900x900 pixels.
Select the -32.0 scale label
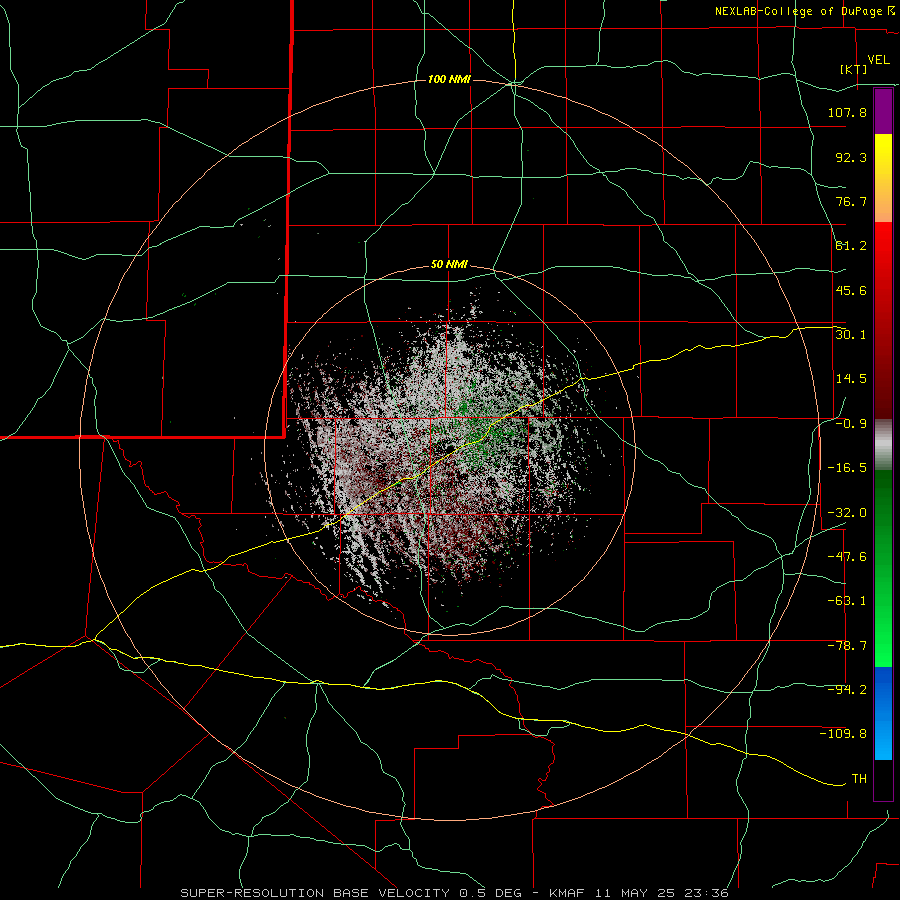pyautogui.click(x=847, y=513)
